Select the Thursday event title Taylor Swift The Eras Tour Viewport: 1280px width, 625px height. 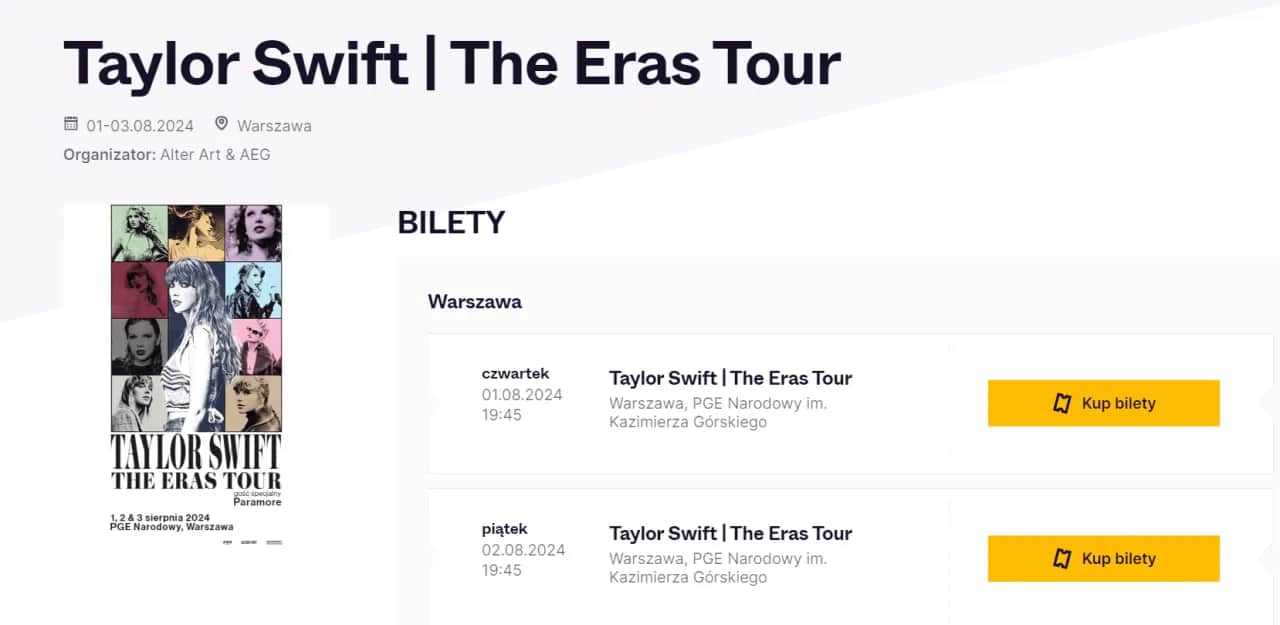[731, 378]
